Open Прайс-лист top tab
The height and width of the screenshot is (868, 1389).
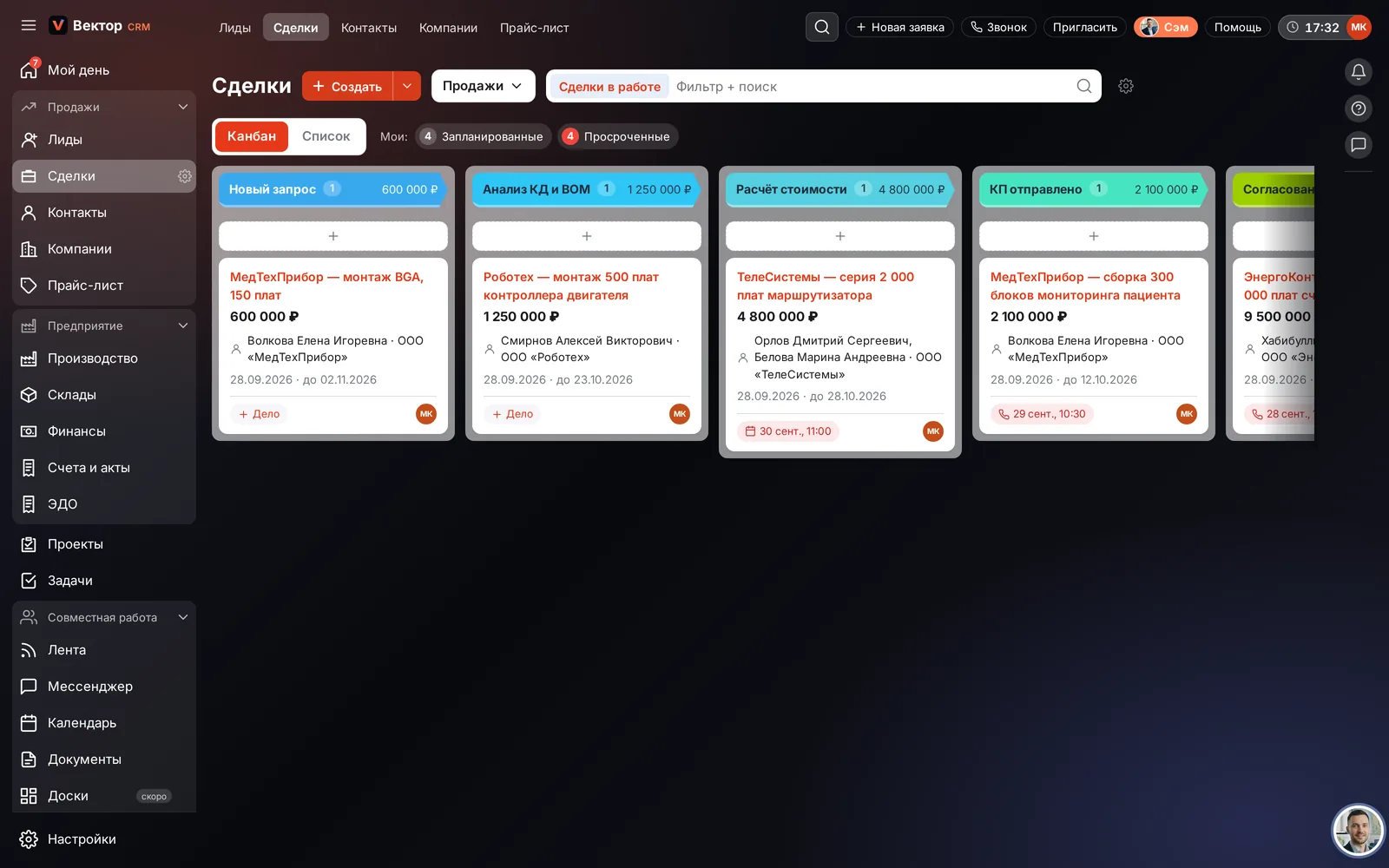coord(535,28)
